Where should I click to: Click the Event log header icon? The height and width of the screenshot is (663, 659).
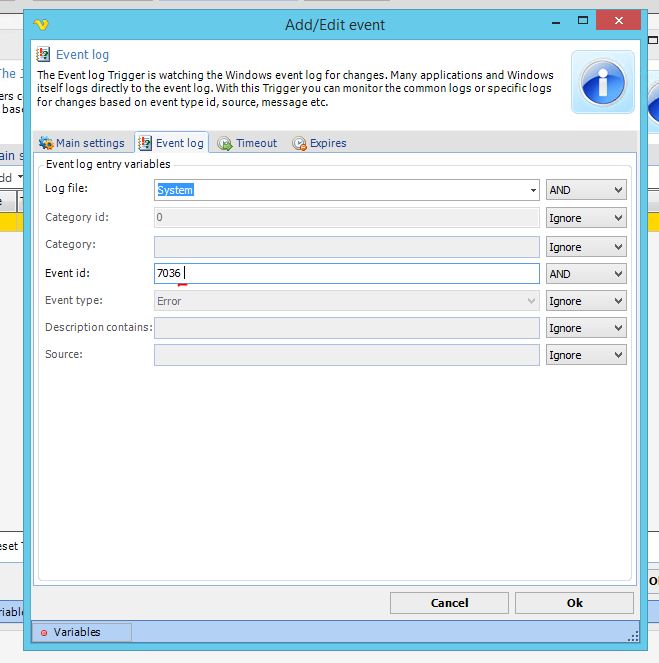tap(43, 55)
